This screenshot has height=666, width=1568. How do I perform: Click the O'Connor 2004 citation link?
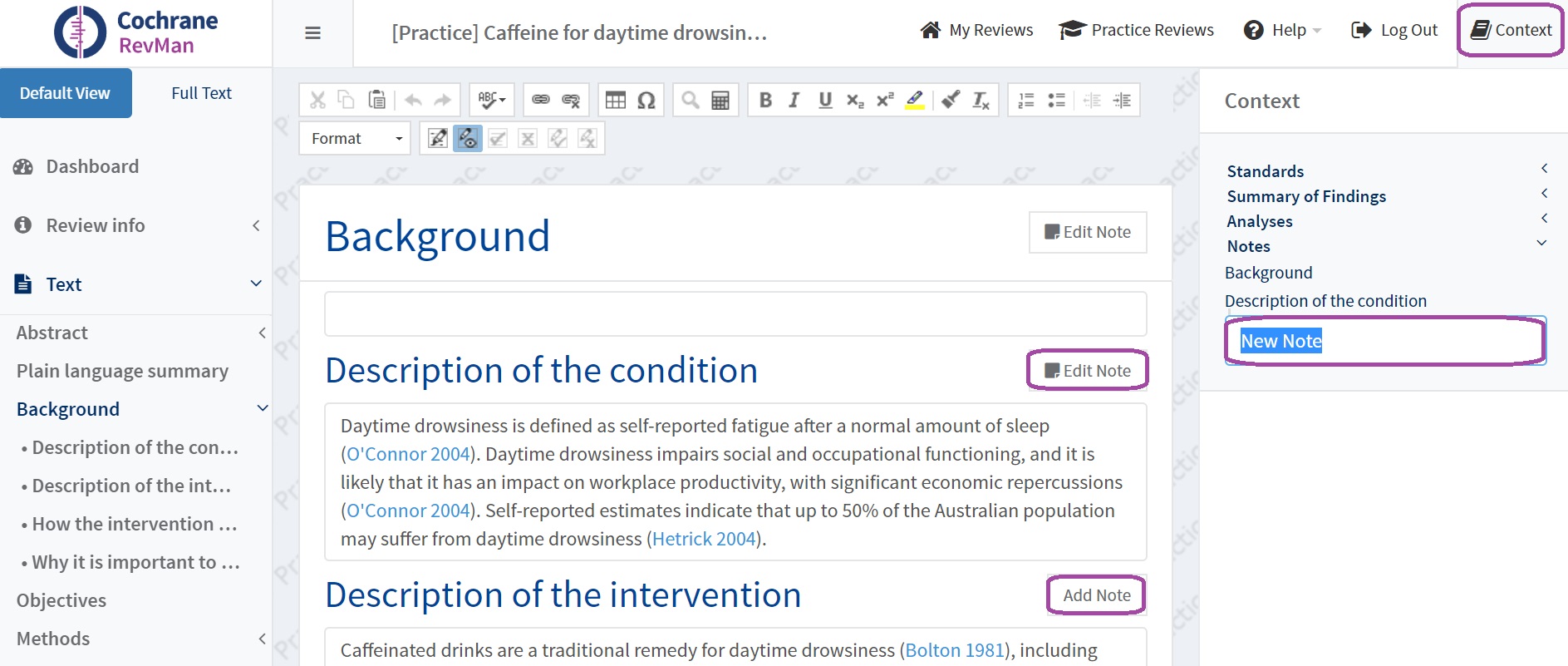(x=408, y=454)
